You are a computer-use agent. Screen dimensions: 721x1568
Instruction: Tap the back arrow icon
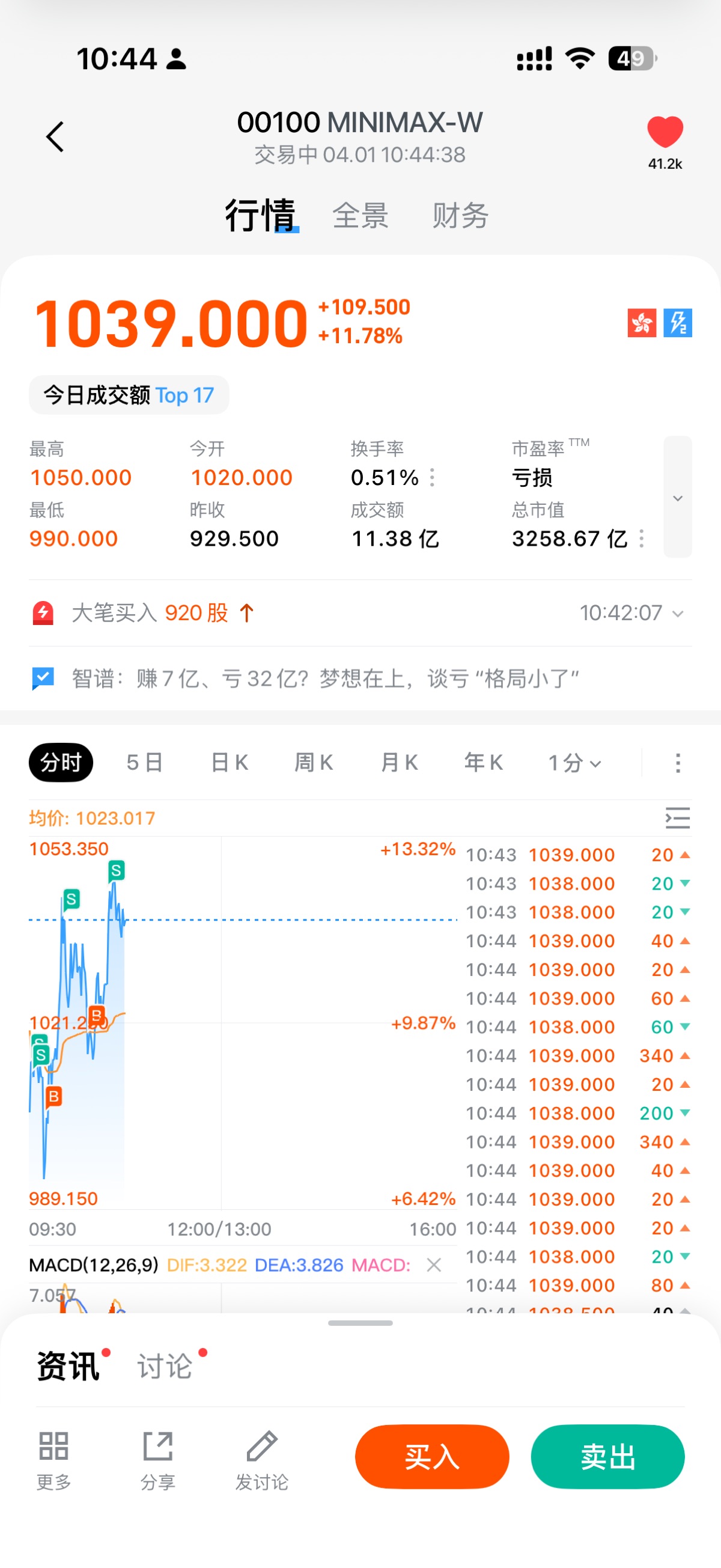55,136
